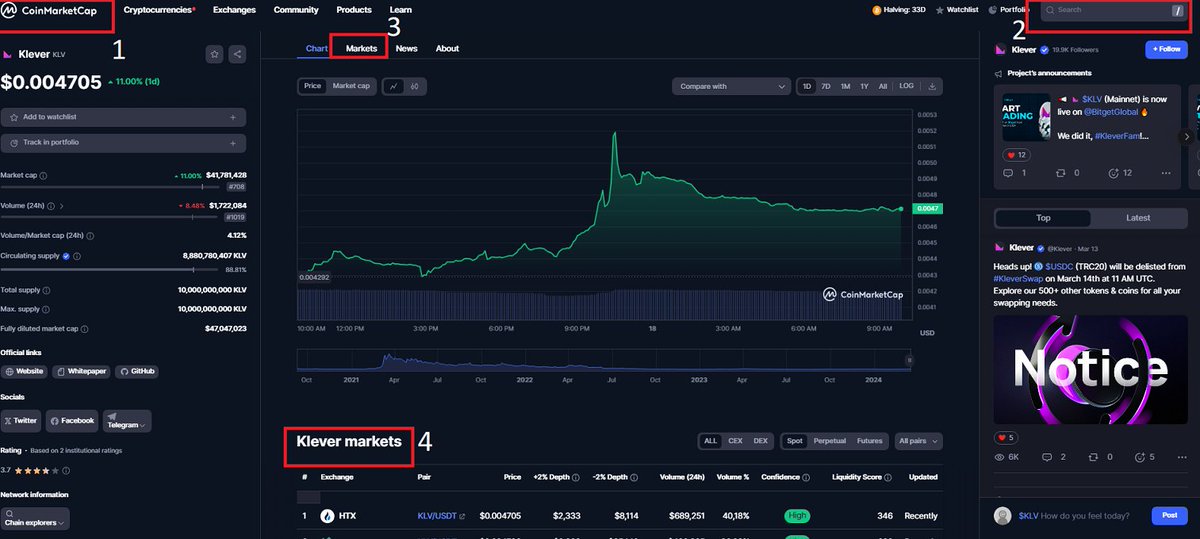Open the Whitepaper link

(x=82, y=371)
